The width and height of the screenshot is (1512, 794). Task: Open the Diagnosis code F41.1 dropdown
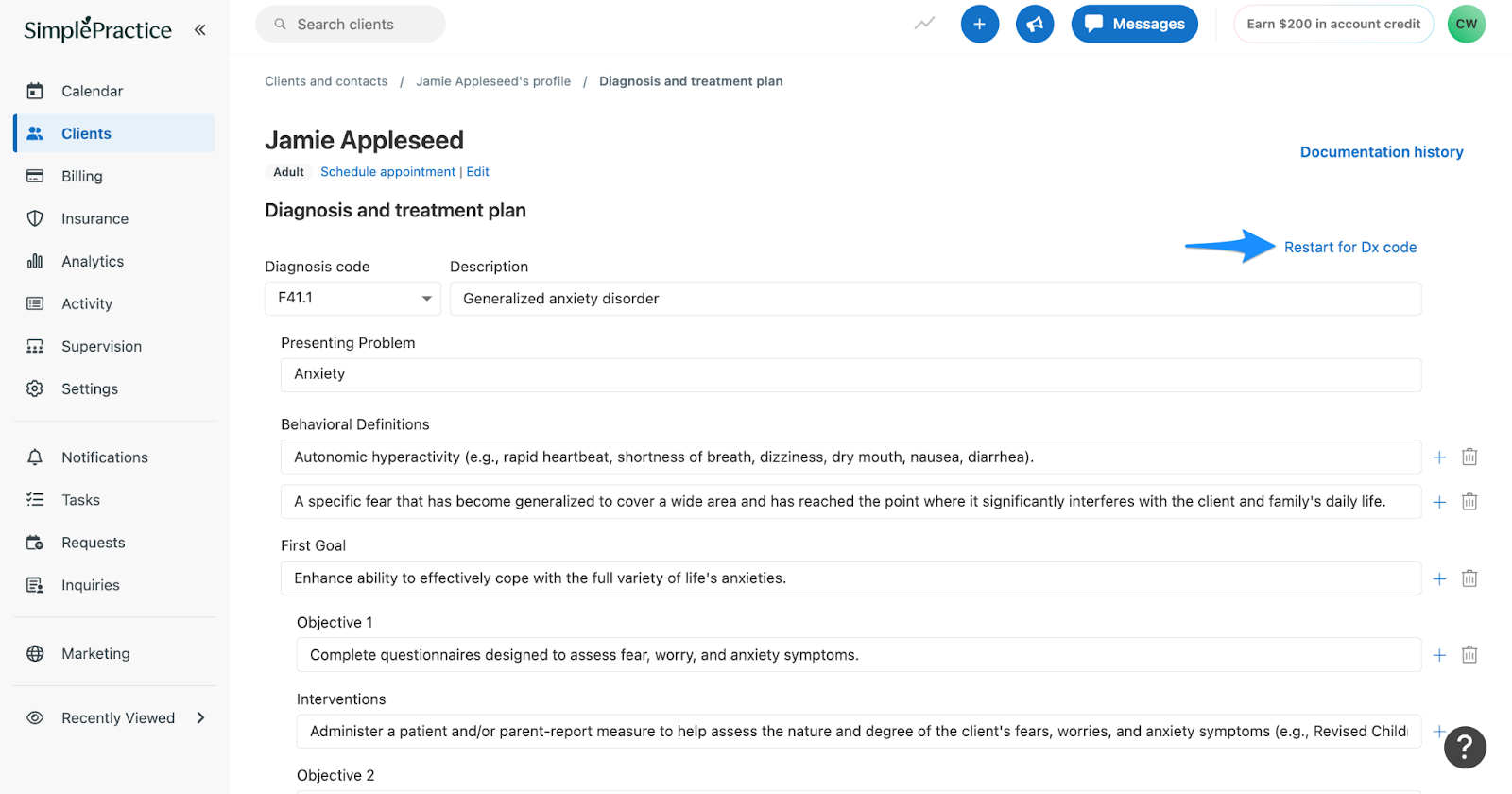pyautogui.click(x=352, y=298)
